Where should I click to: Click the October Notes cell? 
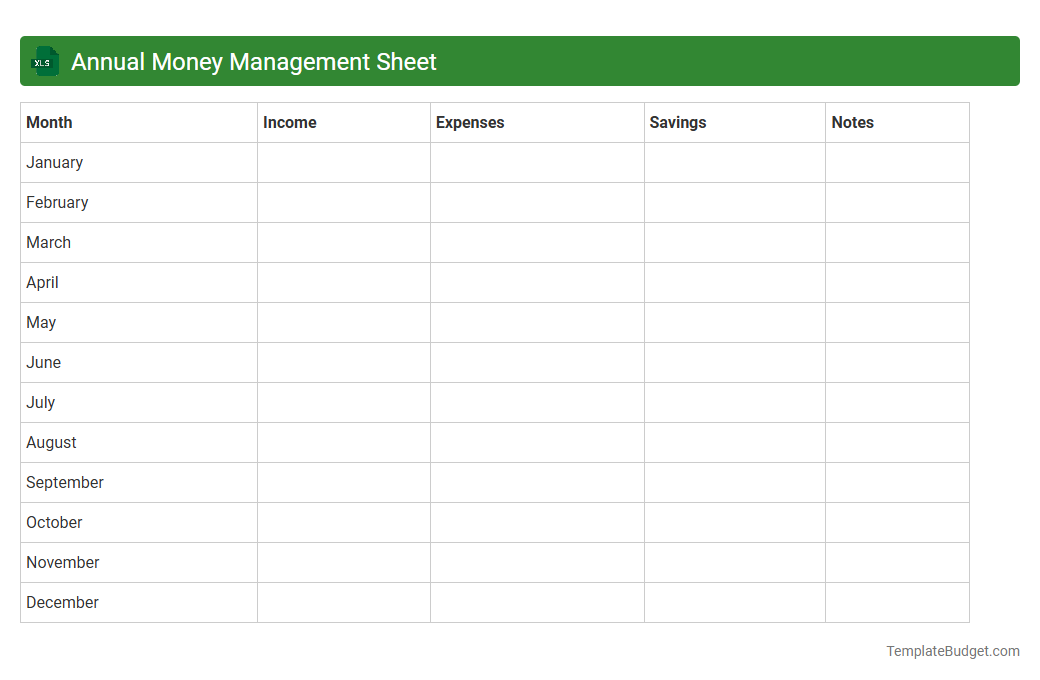coord(896,522)
